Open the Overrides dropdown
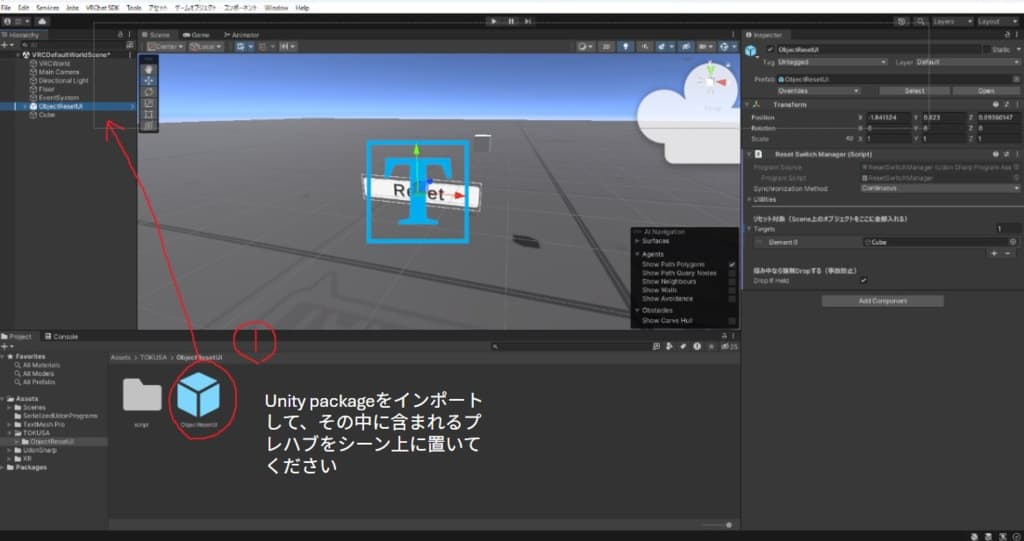 click(818, 91)
